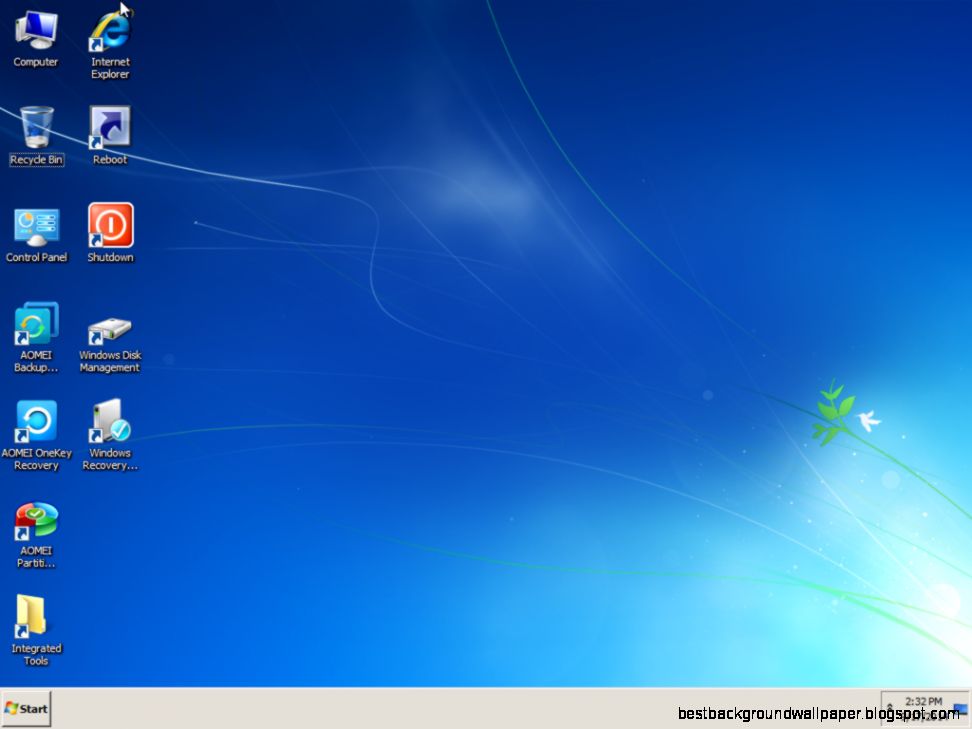Select the AOMEI Backupper desktop label
This screenshot has width=972, height=729.
coord(36,360)
